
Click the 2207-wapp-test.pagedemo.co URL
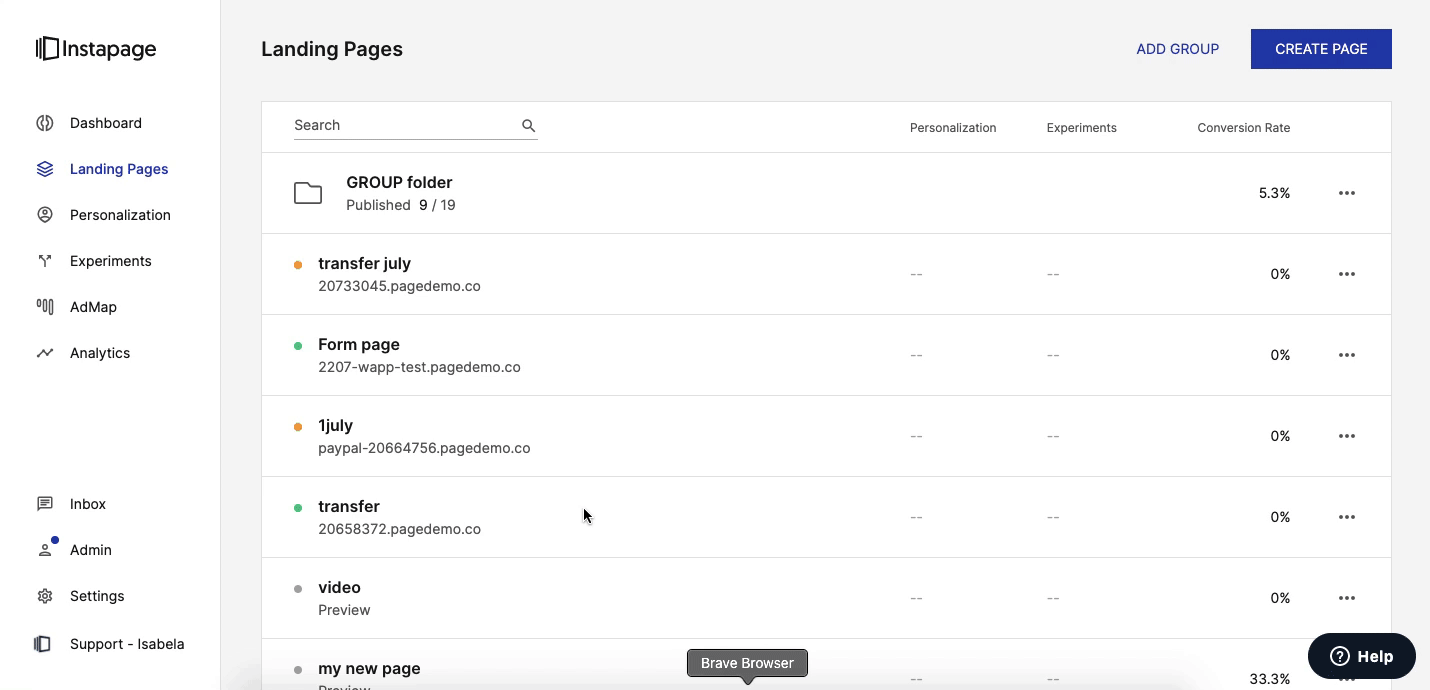click(x=419, y=367)
